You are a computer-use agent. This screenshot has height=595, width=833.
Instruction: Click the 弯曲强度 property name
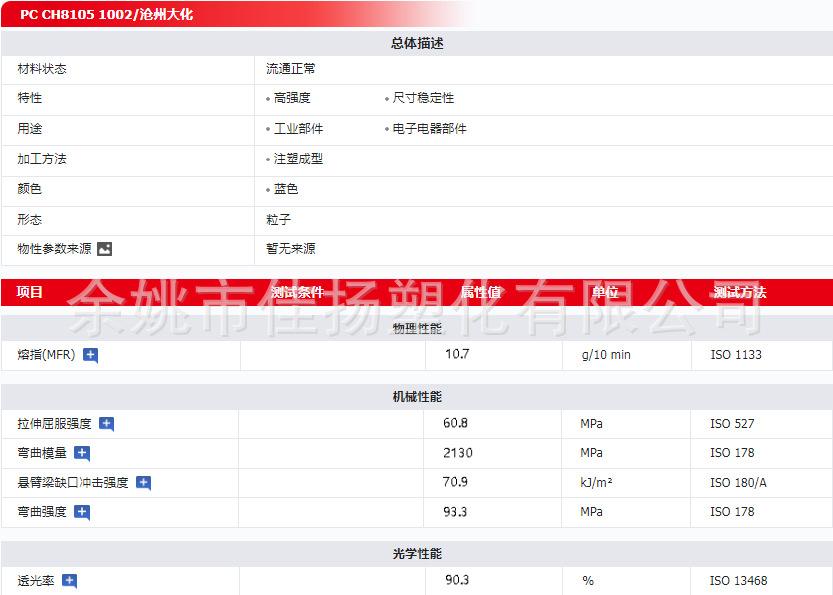point(42,512)
